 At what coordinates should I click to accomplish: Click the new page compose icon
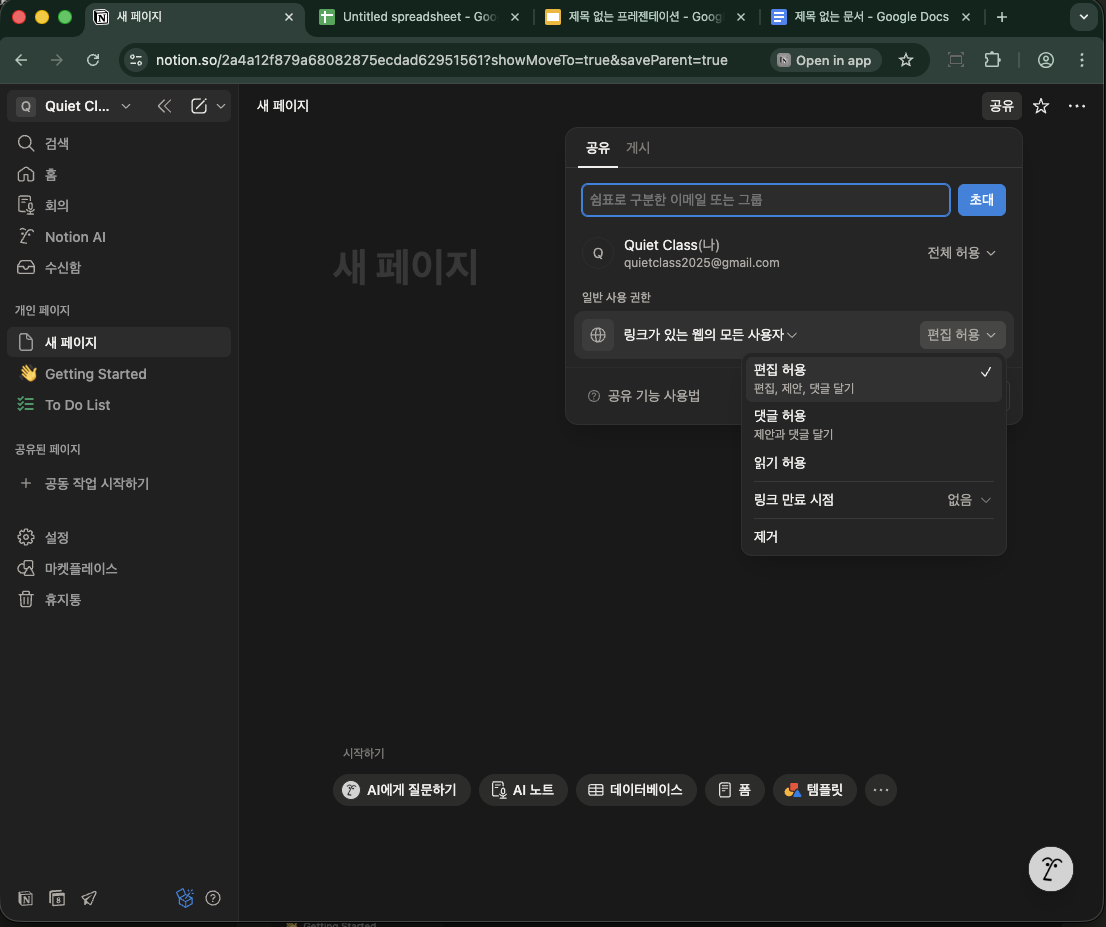(x=199, y=106)
